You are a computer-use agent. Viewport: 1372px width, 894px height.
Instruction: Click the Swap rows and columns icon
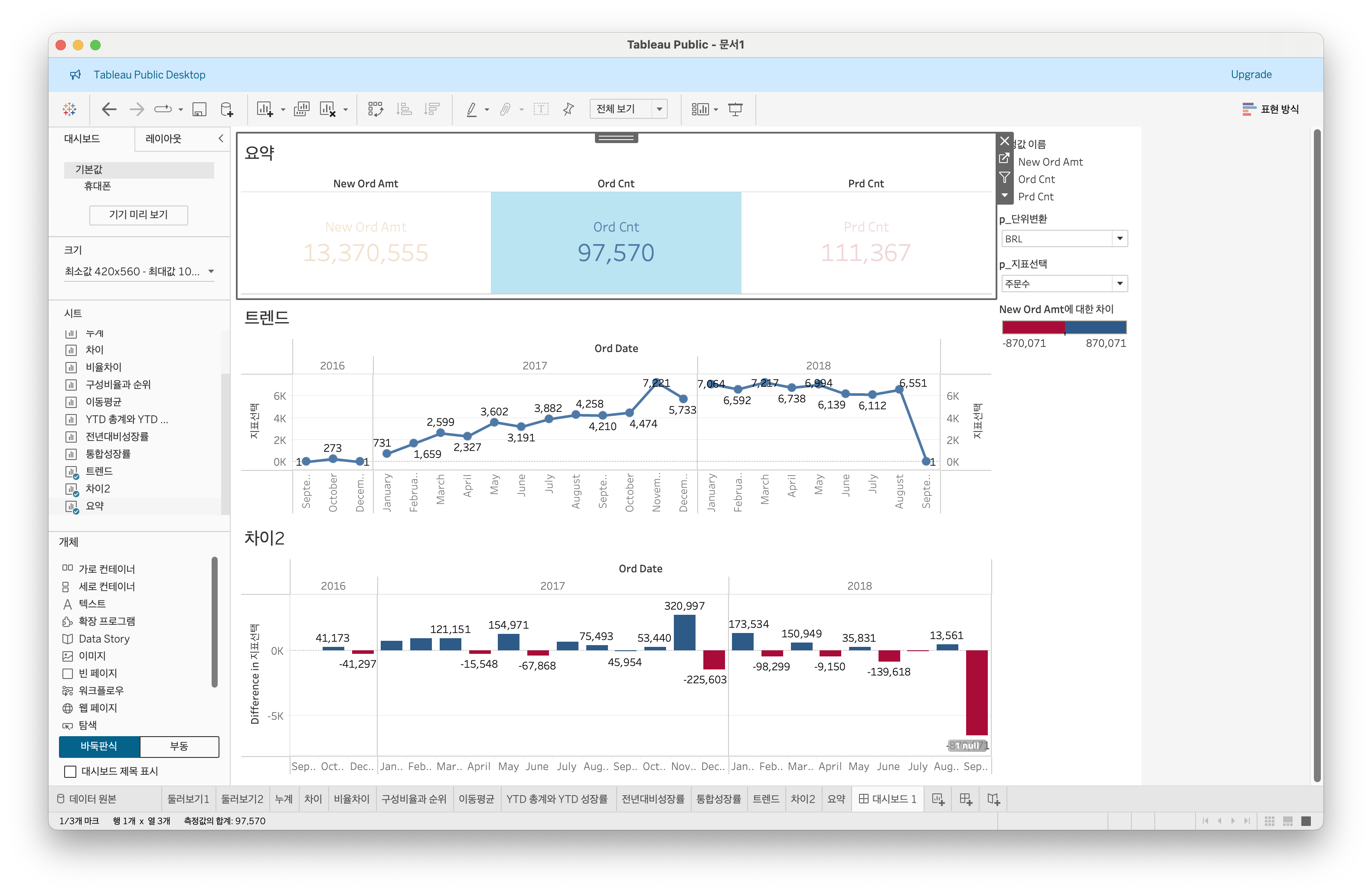(x=375, y=110)
